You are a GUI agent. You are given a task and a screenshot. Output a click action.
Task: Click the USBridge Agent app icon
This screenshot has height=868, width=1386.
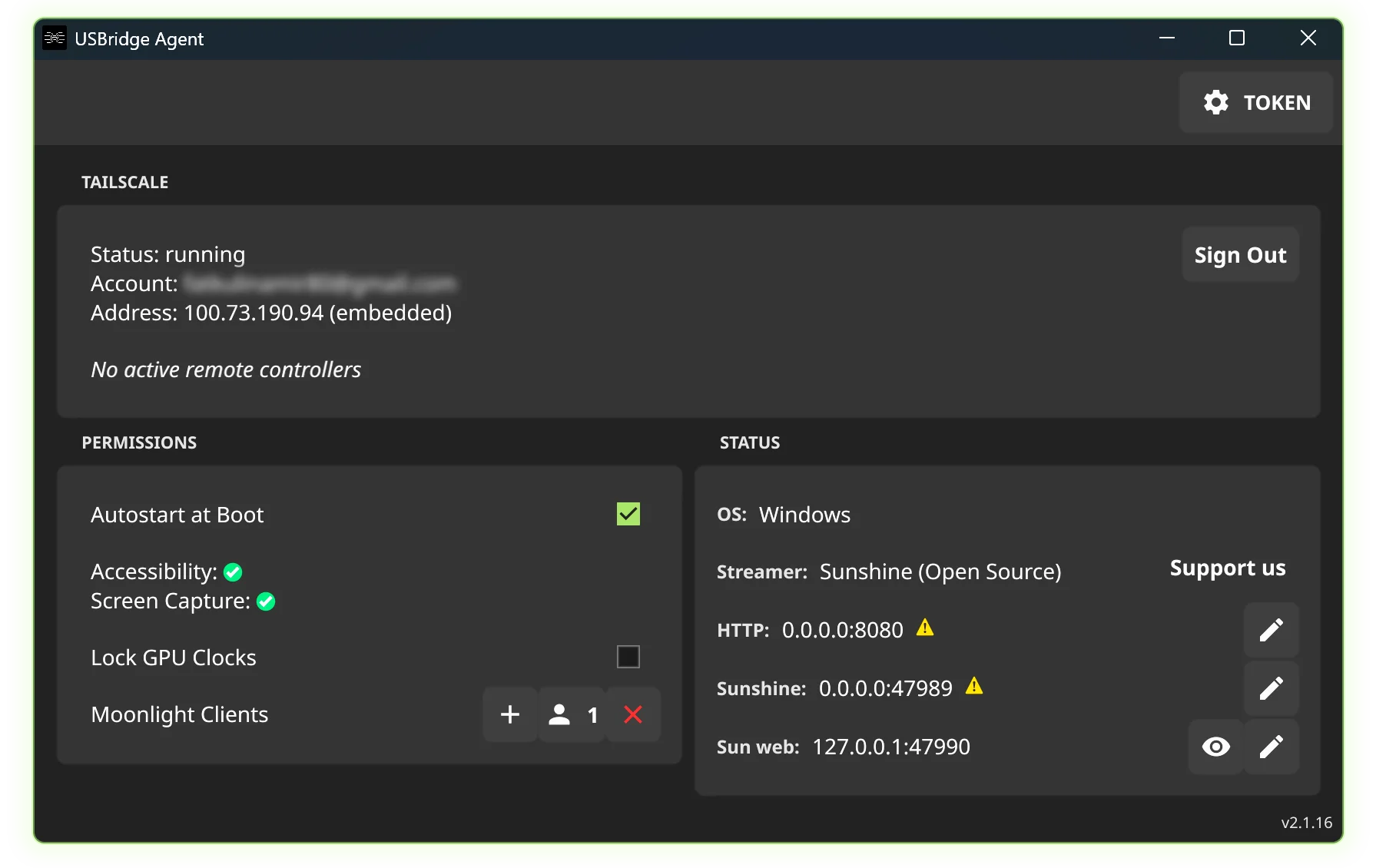[55, 38]
